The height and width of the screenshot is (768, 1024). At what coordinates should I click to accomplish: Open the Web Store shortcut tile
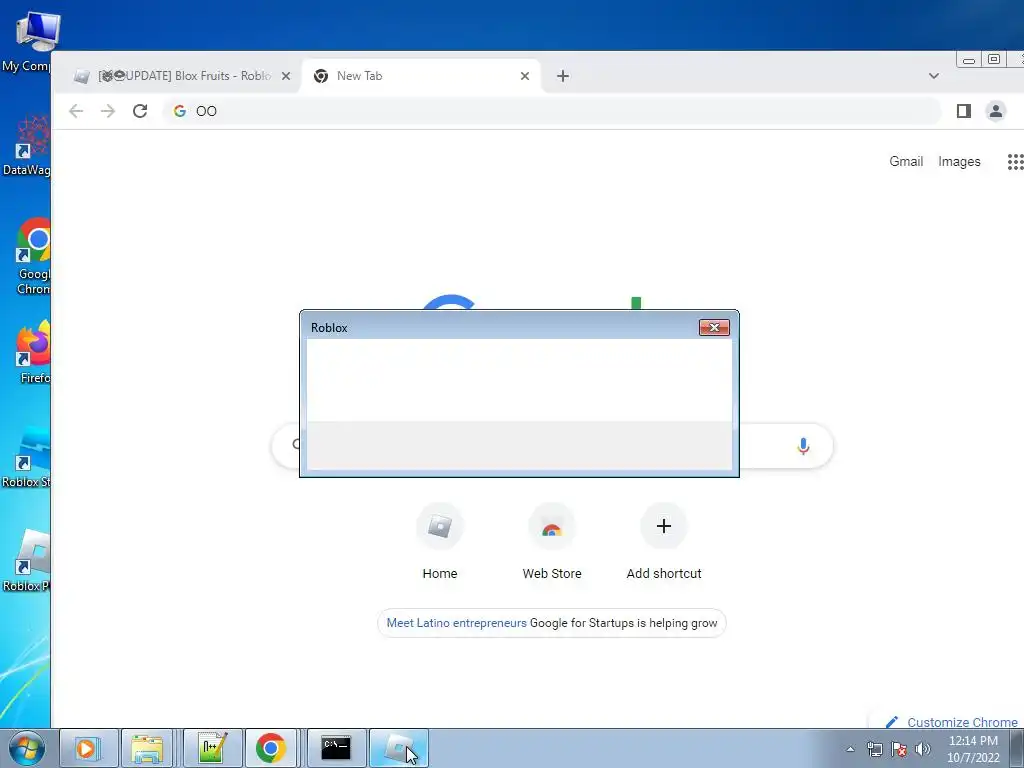coord(552,541)
